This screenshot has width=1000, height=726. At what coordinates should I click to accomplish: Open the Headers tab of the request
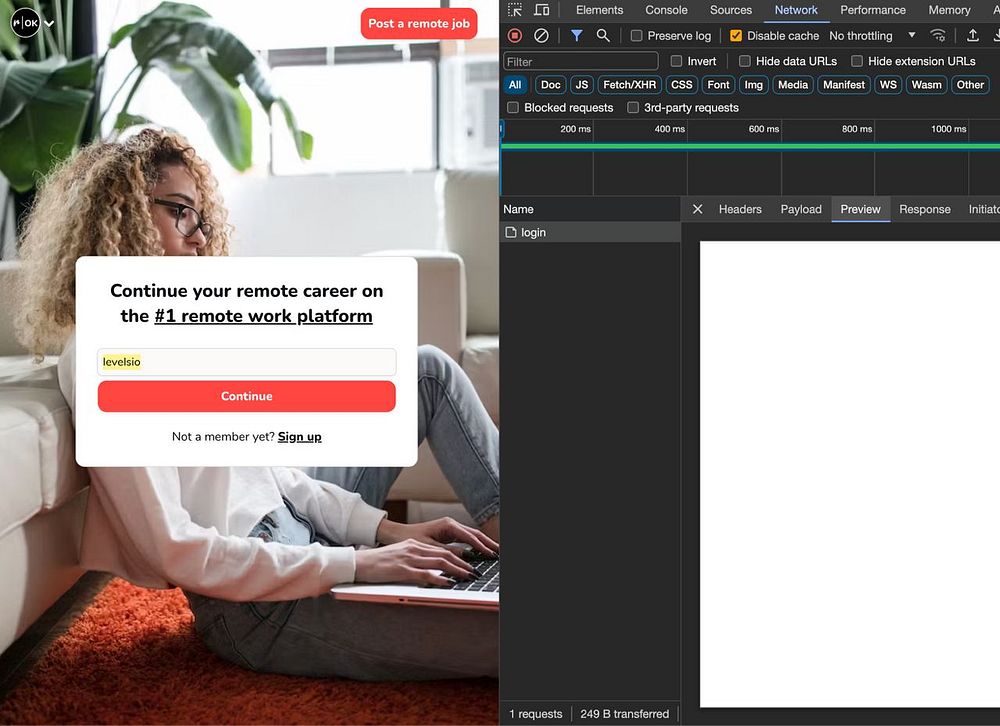tap(740, 209)
